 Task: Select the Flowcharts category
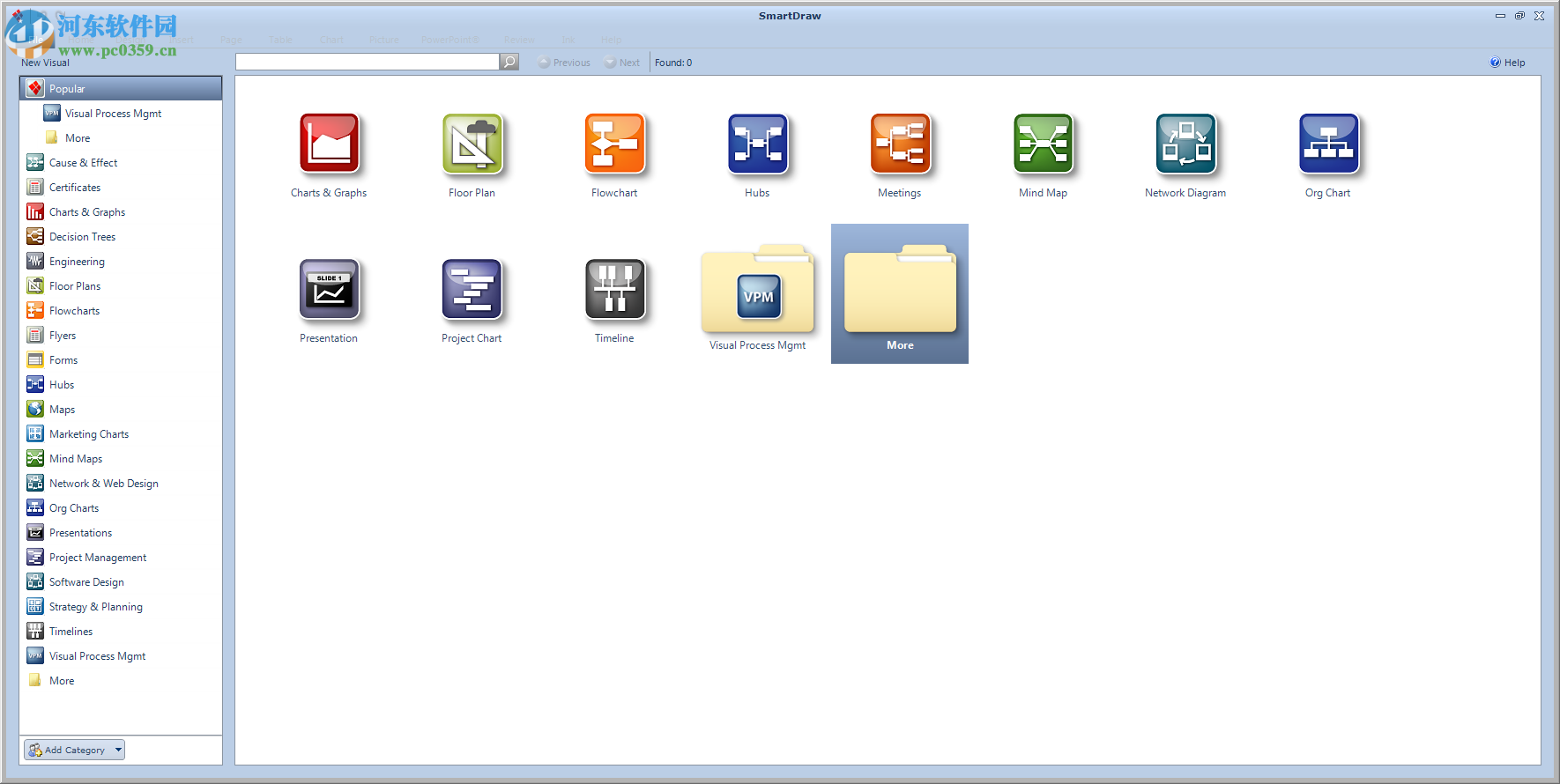click(x=74, y=311)
